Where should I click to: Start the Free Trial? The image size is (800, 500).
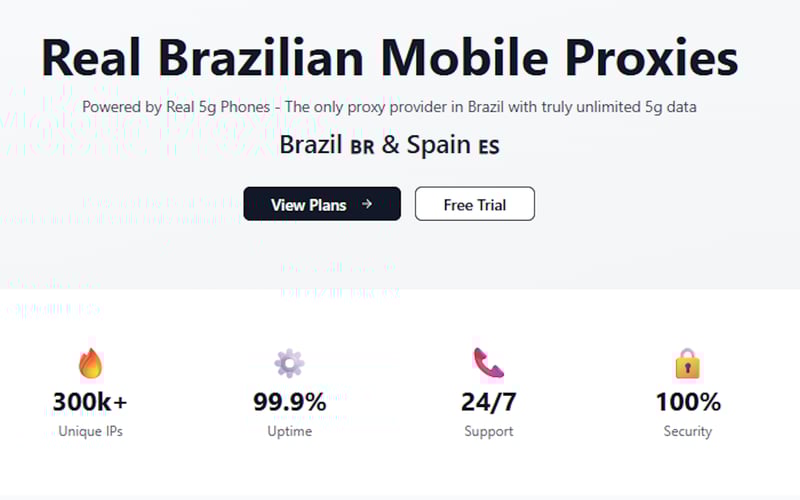[474, 204]
